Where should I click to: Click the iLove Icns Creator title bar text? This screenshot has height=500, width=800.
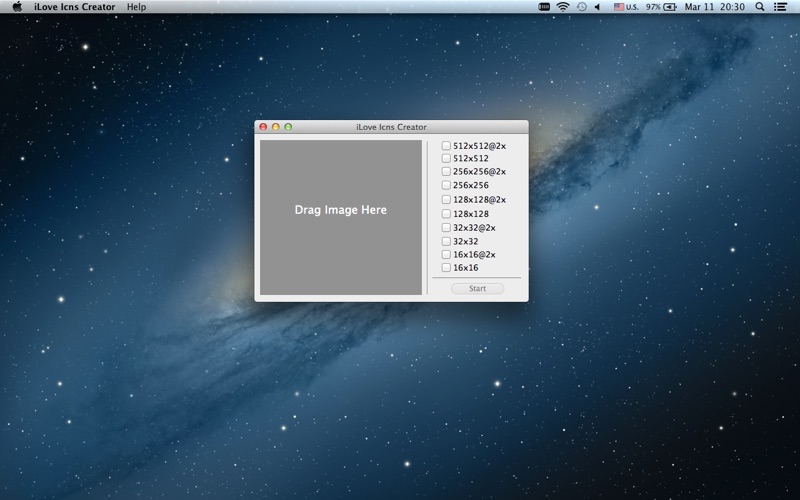[x=391, y=127]
